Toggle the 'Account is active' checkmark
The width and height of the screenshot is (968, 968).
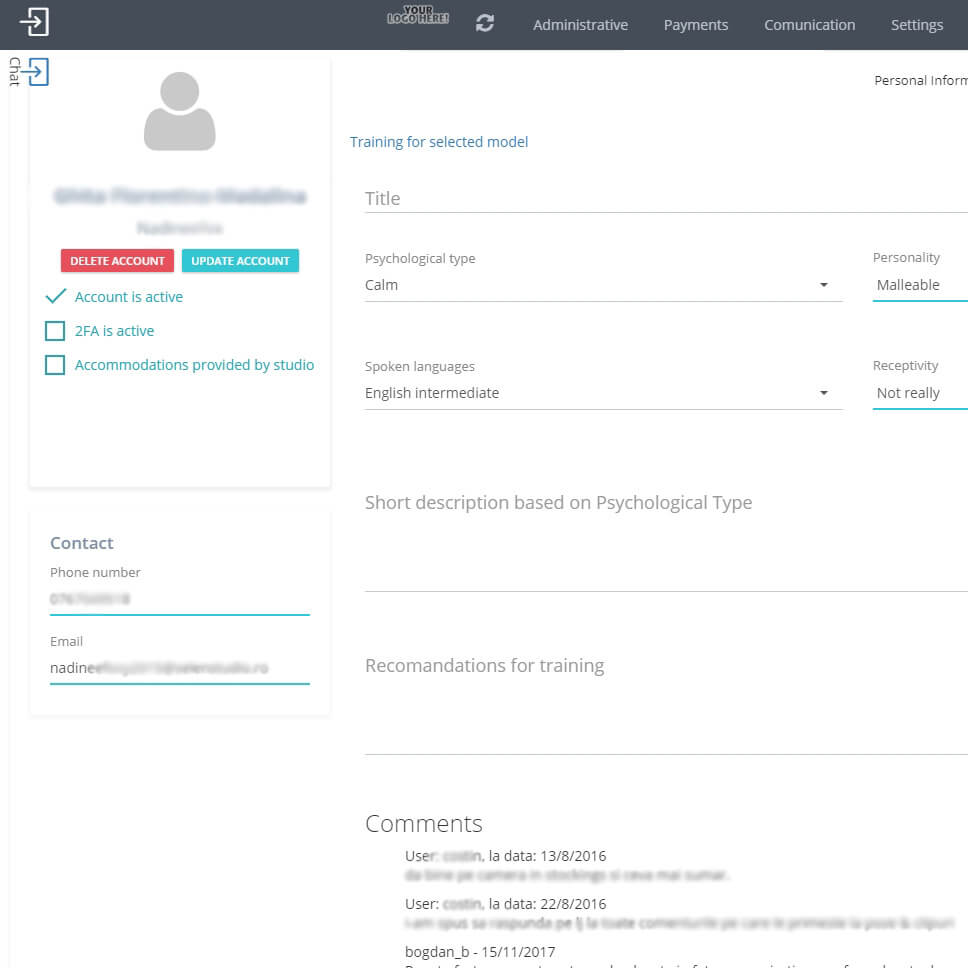point(56,297)
